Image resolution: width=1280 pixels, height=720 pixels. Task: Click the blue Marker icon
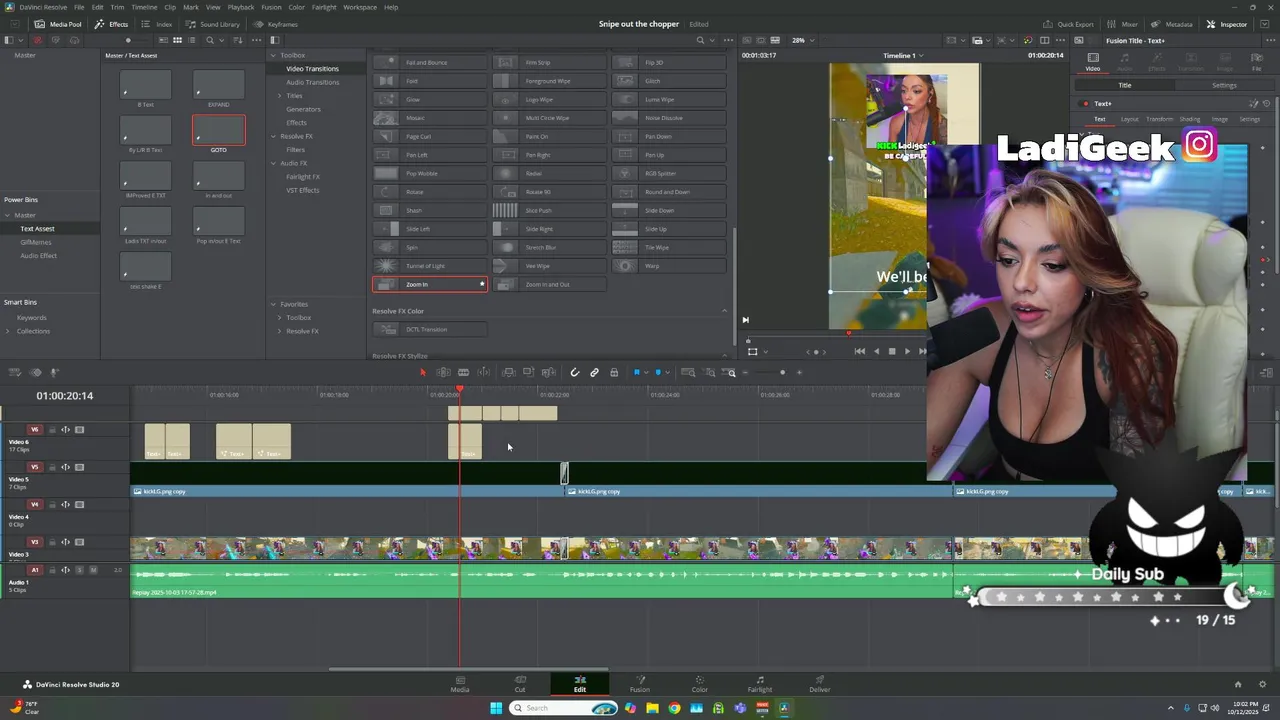click(659, 372)
